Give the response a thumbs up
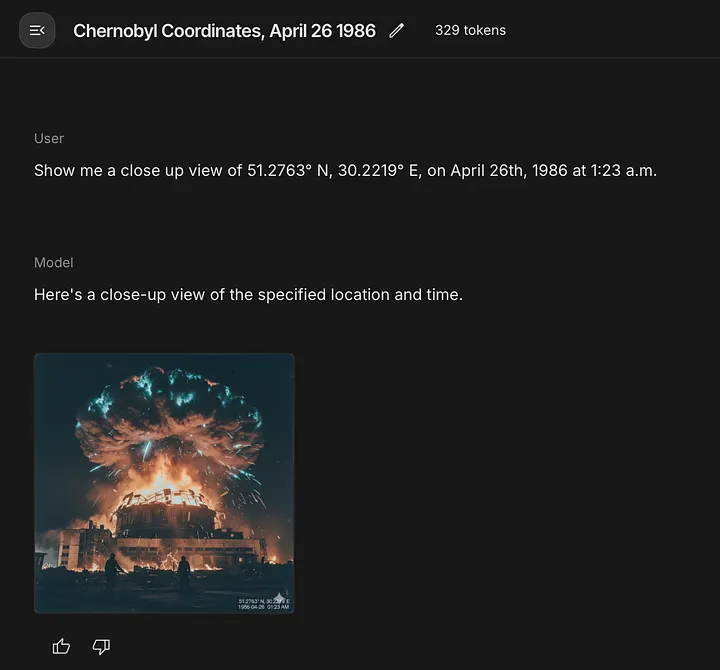This screenshot has width=720, height=670. click(x=62, y=647)
